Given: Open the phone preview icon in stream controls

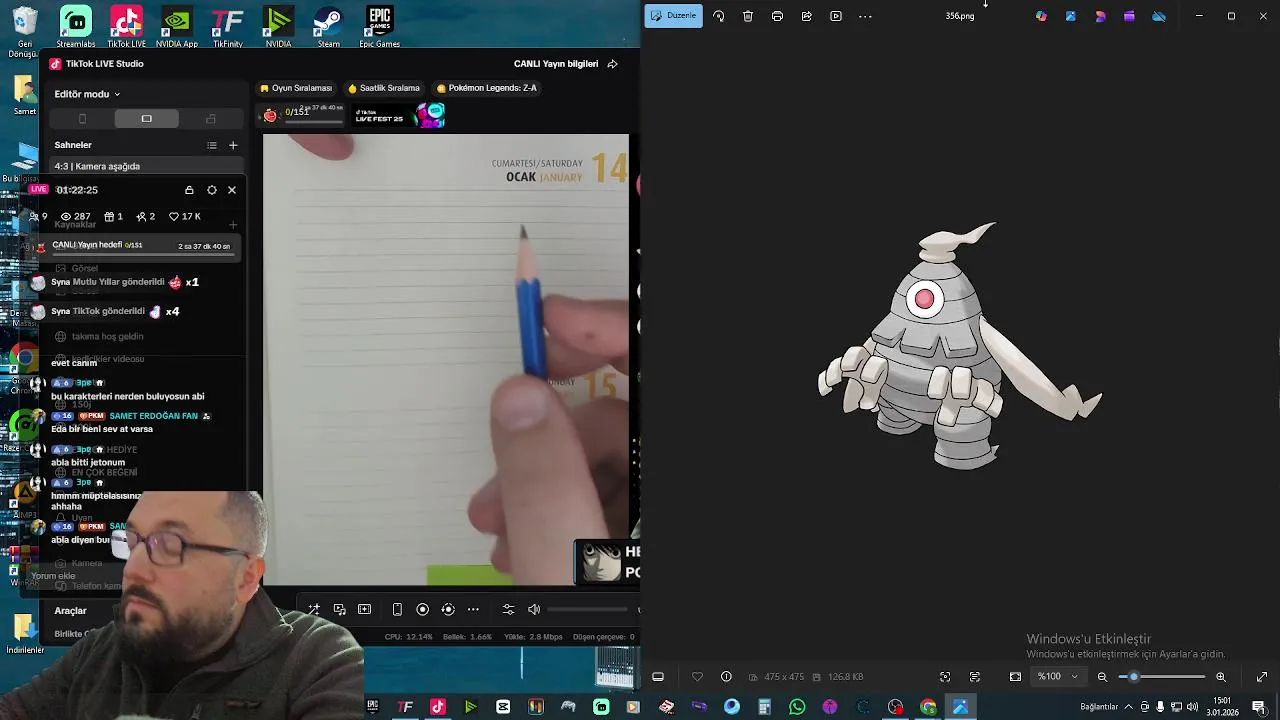Looking at the screenshot, I should (397, 609).
